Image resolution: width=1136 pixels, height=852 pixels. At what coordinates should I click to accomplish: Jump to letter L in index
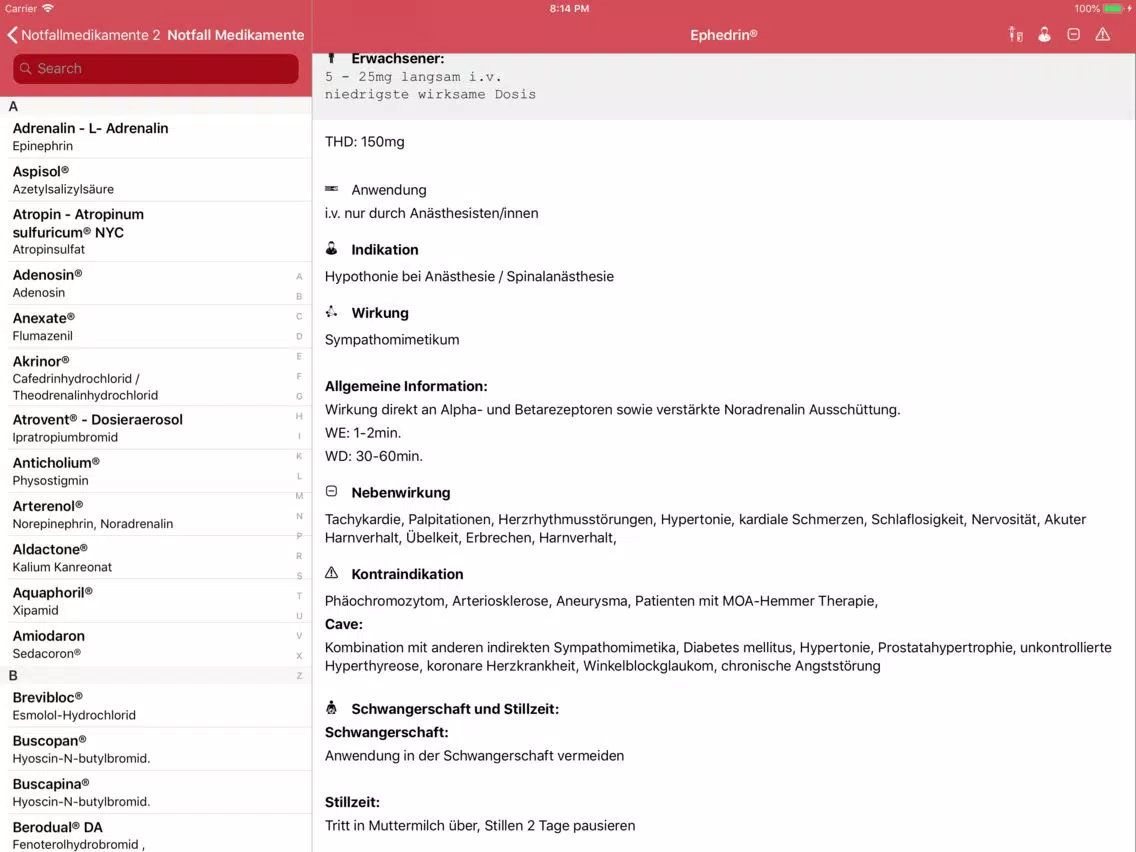pos(299,476)
